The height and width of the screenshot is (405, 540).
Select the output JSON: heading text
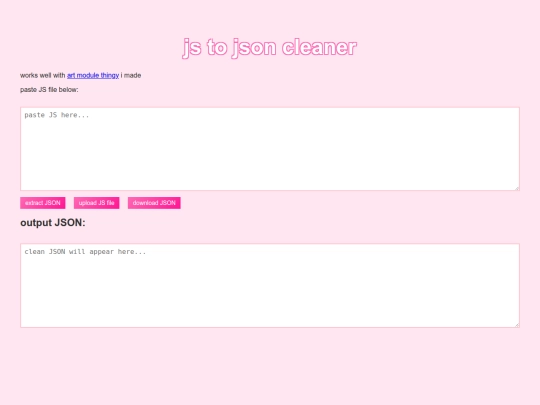(53, 223)
